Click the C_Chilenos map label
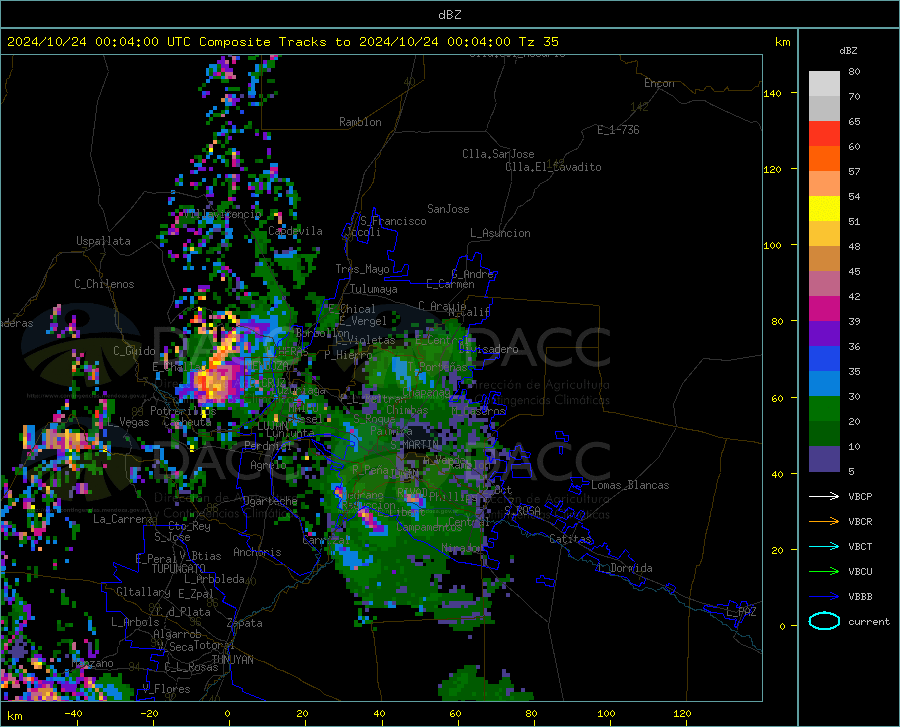The height and width of the screenshot is (727, 900). [104, 284]
